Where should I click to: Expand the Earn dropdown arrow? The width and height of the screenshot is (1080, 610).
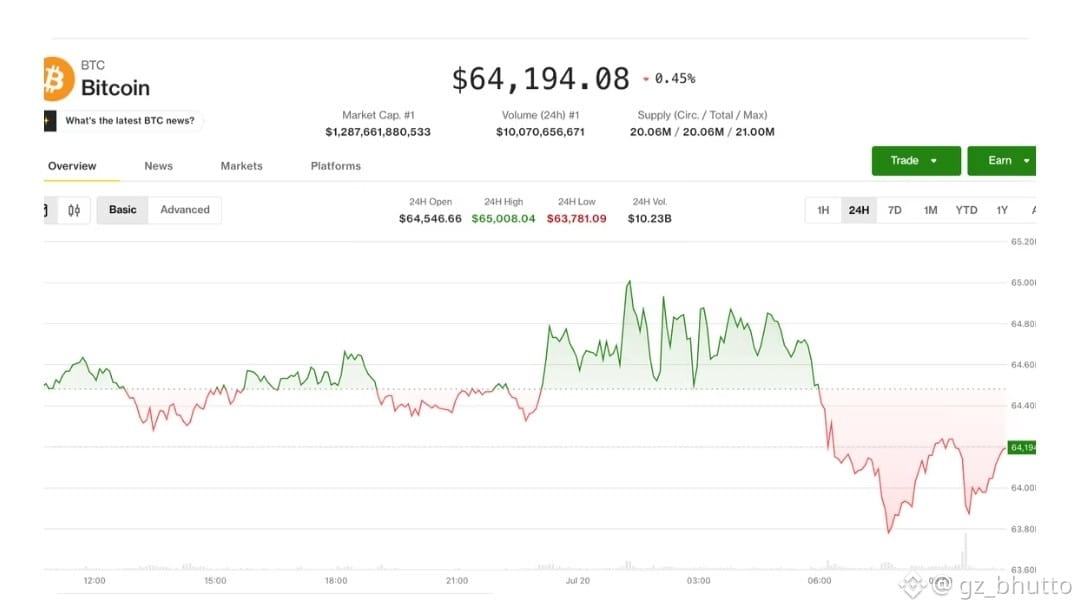[x=1026, y=161]
